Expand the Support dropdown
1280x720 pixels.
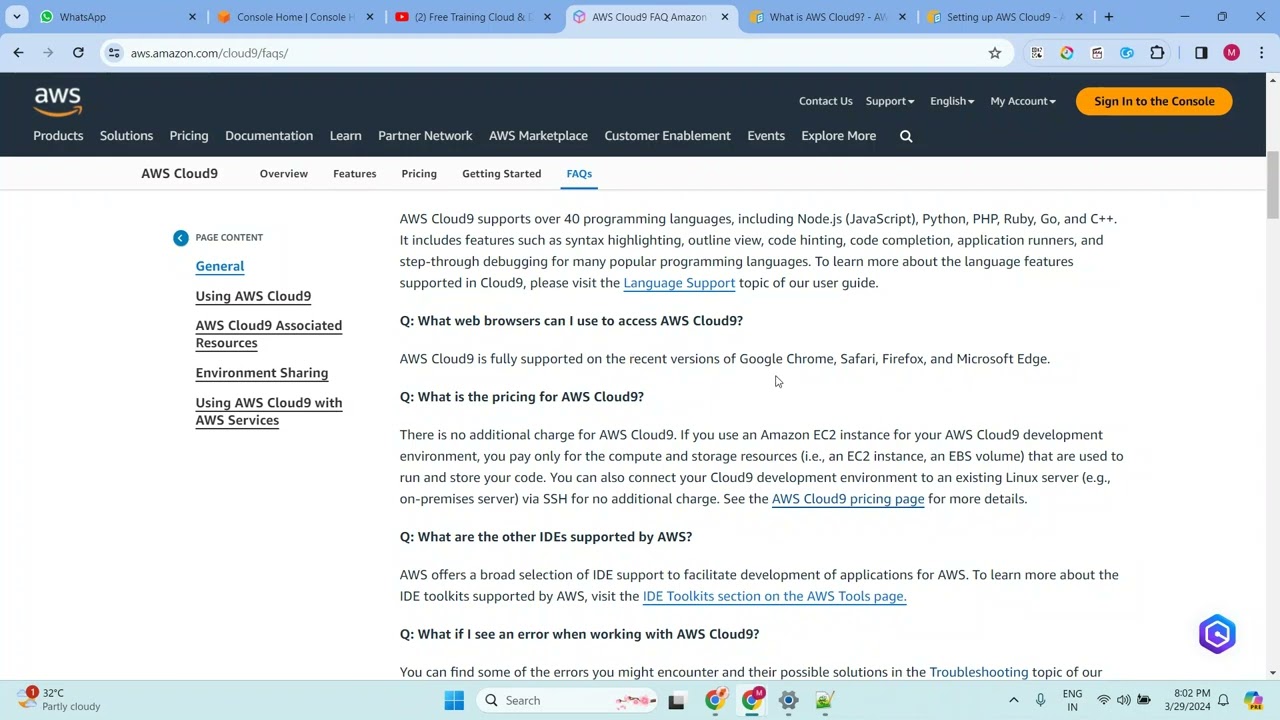(890, 101)
